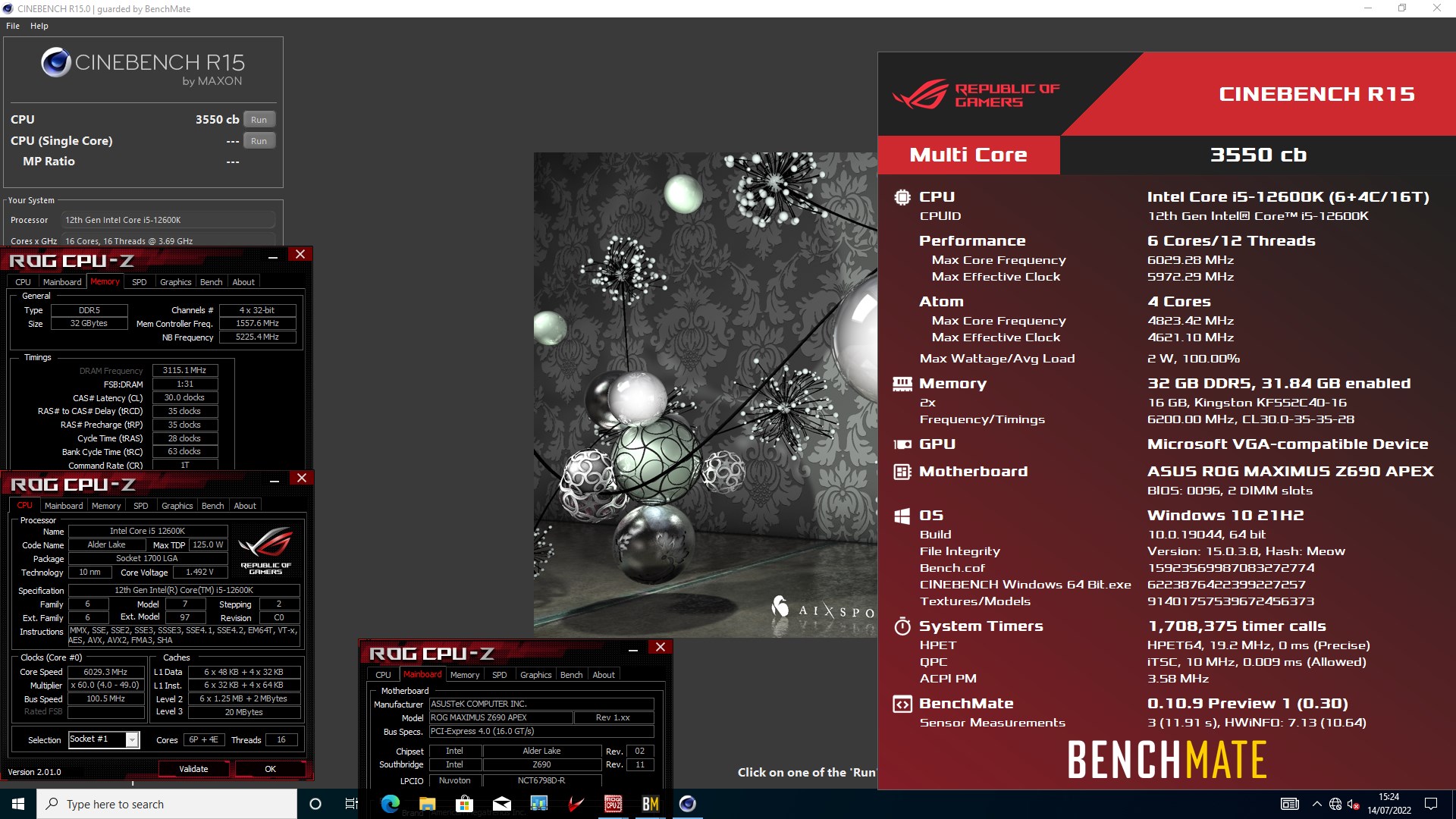Click the Windows Start button
This screenshot has height=819, width=1456.
(18, 804)
